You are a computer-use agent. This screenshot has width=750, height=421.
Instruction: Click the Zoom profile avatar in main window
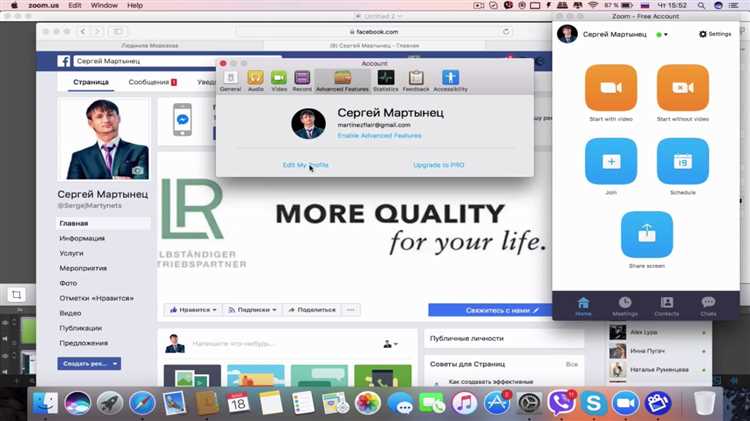click(x=567, y=34)
